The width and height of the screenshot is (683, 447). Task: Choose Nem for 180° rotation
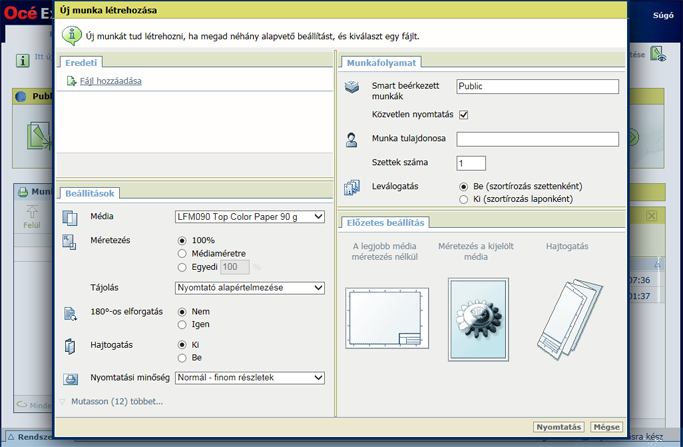click(182, 312)
